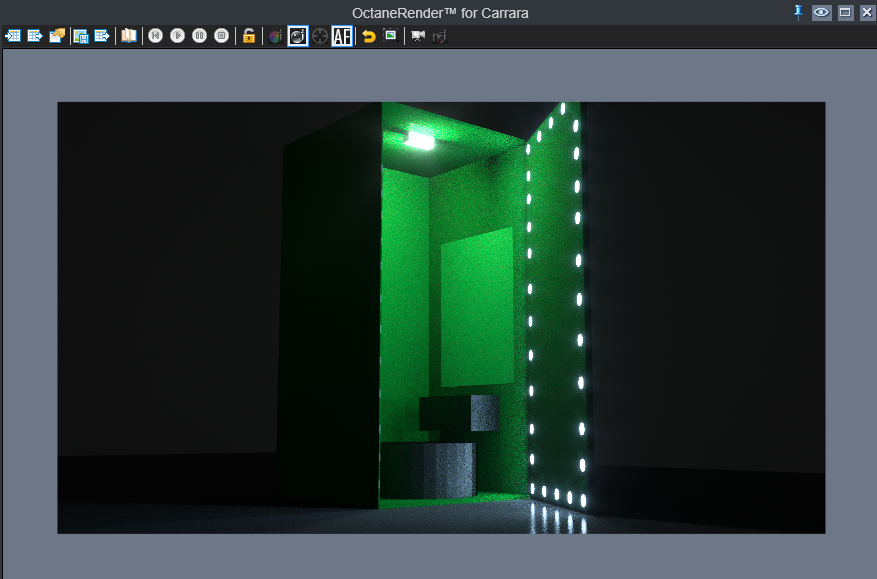Open the folder icon with orange hand
The image size is (877, 579).
click(x=57, y=36)
